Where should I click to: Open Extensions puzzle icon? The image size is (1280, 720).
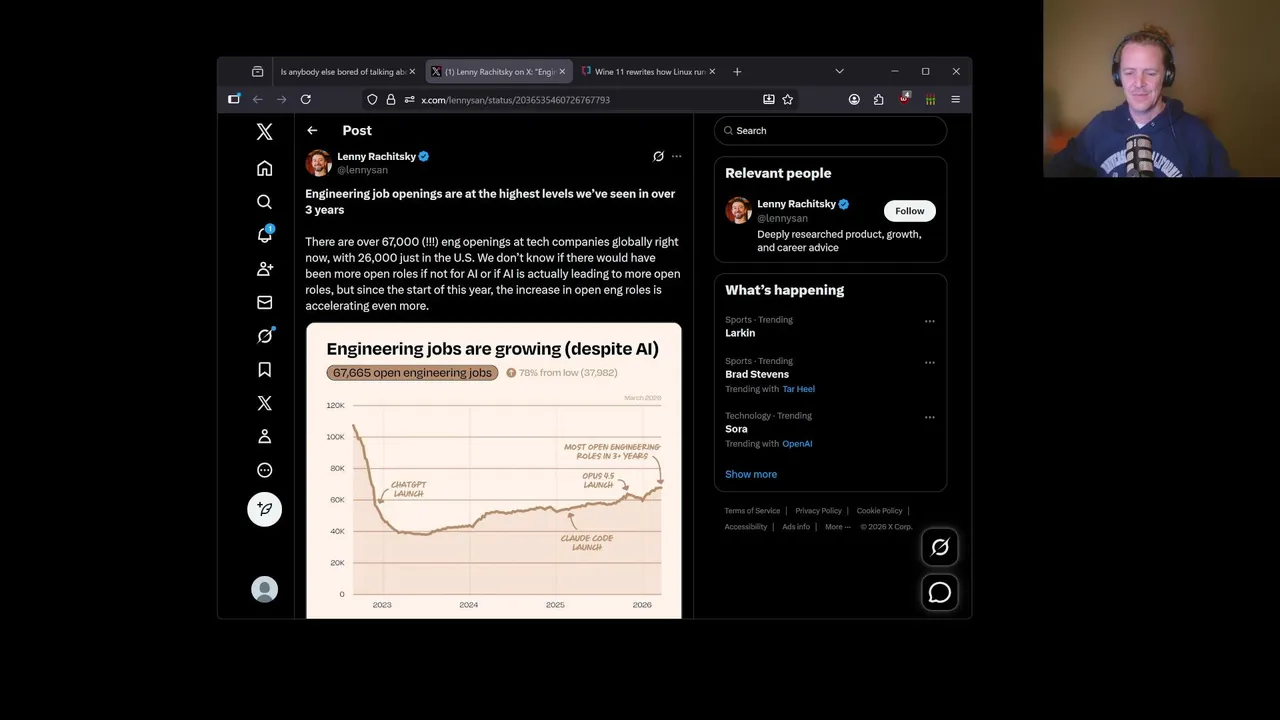(x=878, y=99)
